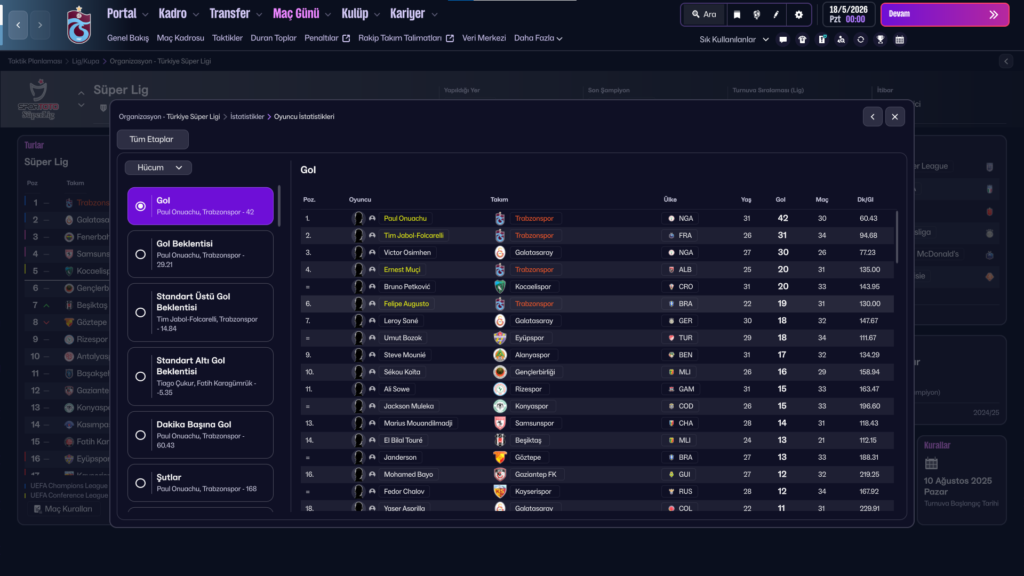
Task: Click the Ara search field
Action: point(703,15)
